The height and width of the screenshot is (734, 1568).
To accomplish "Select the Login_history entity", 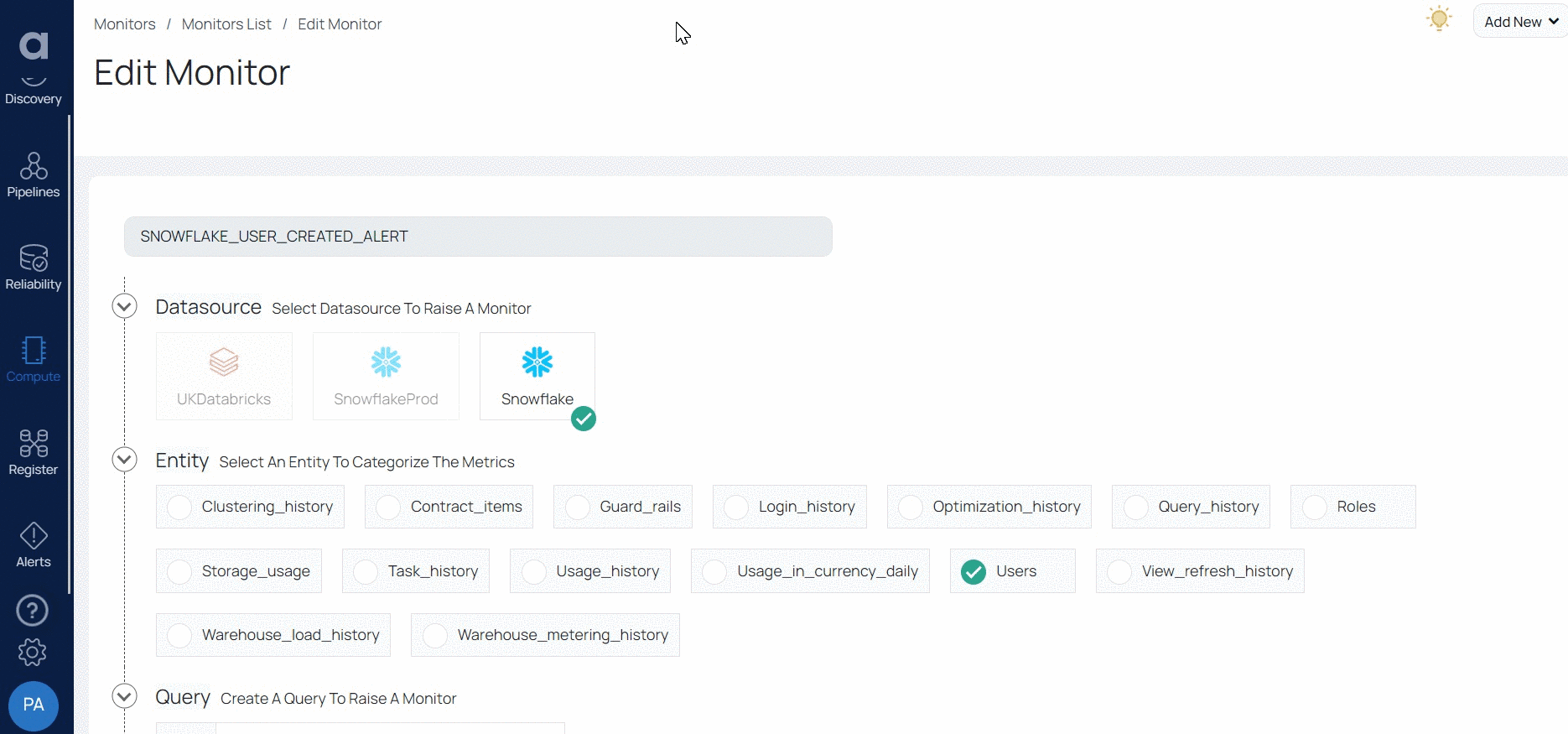I will coord(790,507).
